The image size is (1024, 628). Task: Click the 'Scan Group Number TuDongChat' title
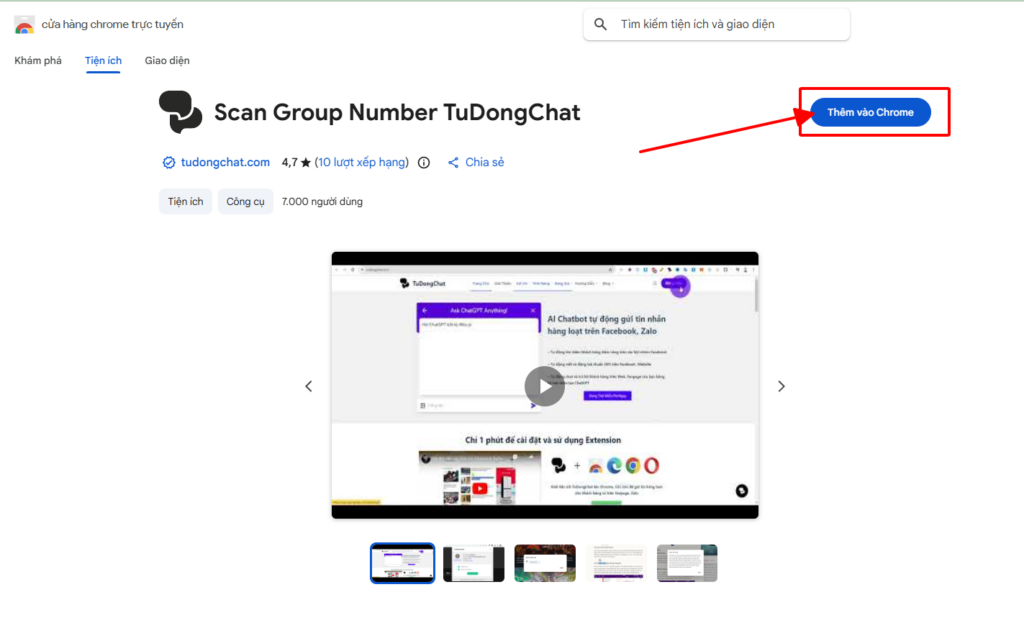click(397, 112)
